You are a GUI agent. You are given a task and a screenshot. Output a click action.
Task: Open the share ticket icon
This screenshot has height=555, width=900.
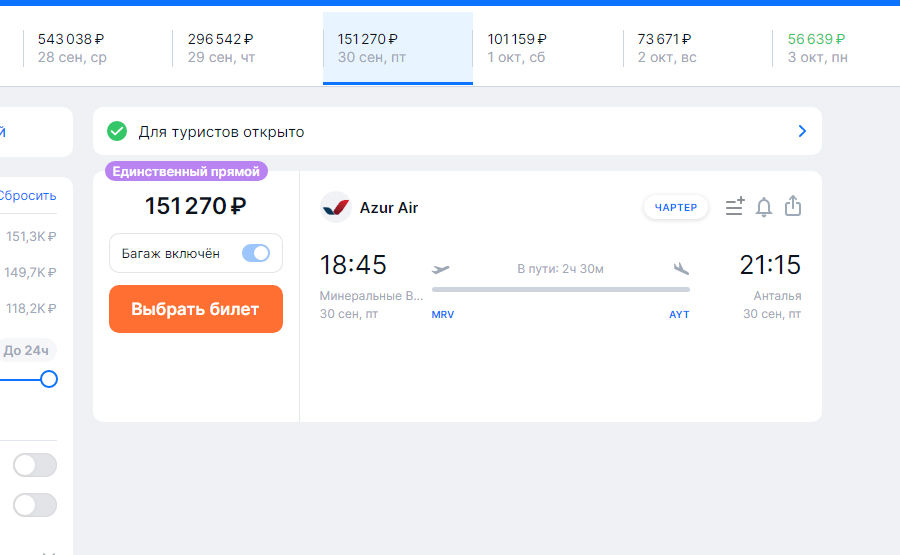793,206
